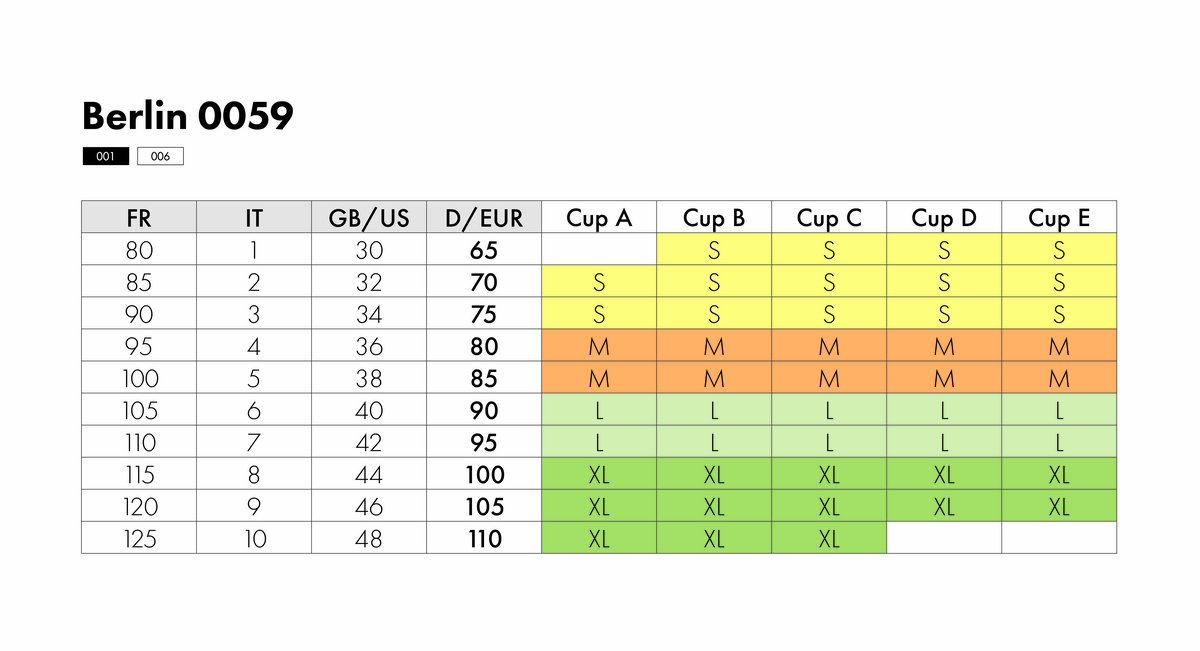Click the IT size 10 cell
Image resolution: width=1200 pixels, height=651 pixels.
(254, 538)
